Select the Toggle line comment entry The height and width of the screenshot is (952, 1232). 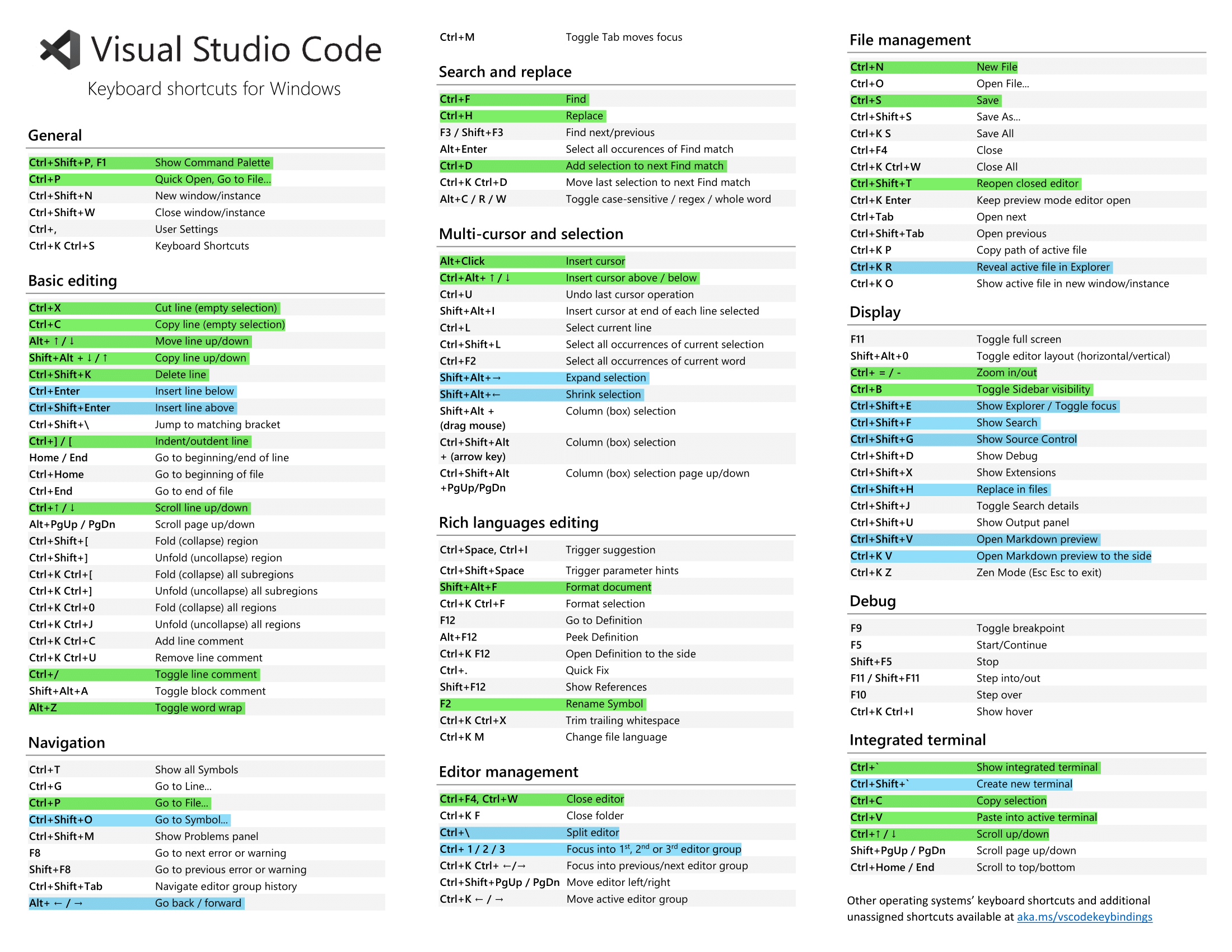[143, 674]
